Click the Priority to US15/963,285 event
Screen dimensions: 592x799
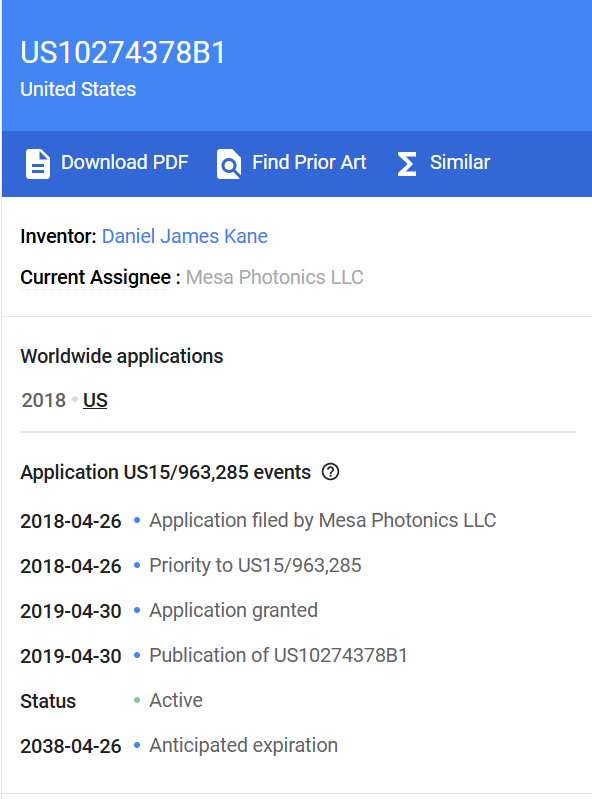click(255, 566)
